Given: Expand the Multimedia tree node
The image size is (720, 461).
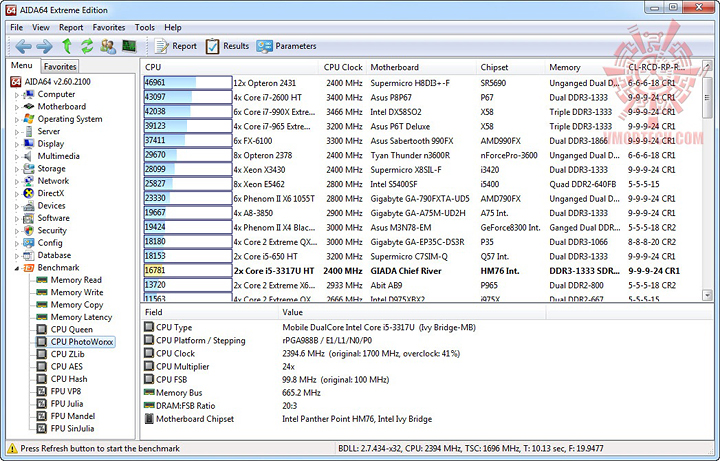Looking at the screenshot, I should tap(17, 157).
